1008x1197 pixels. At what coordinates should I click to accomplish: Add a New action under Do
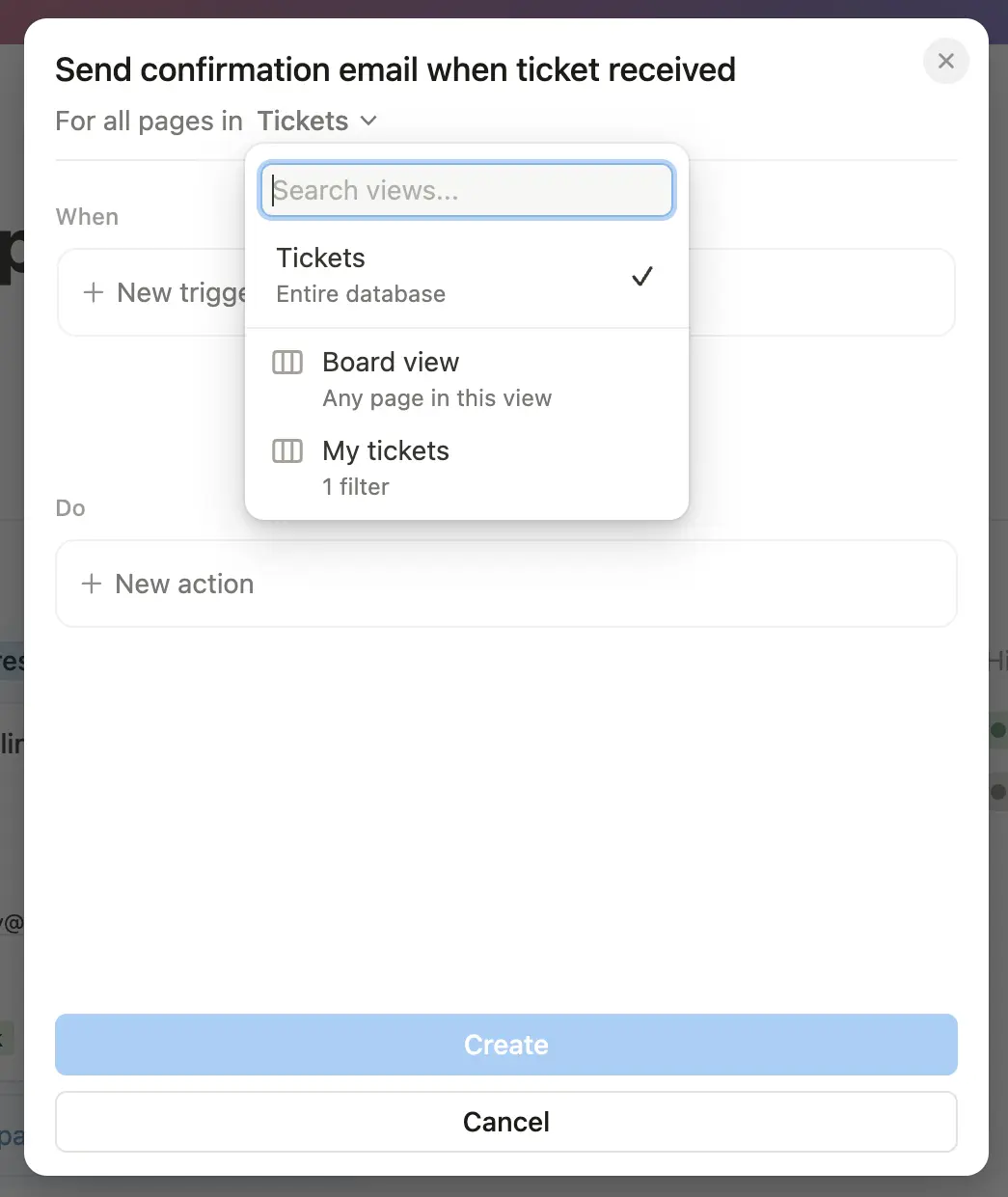(x=184, y=585)
